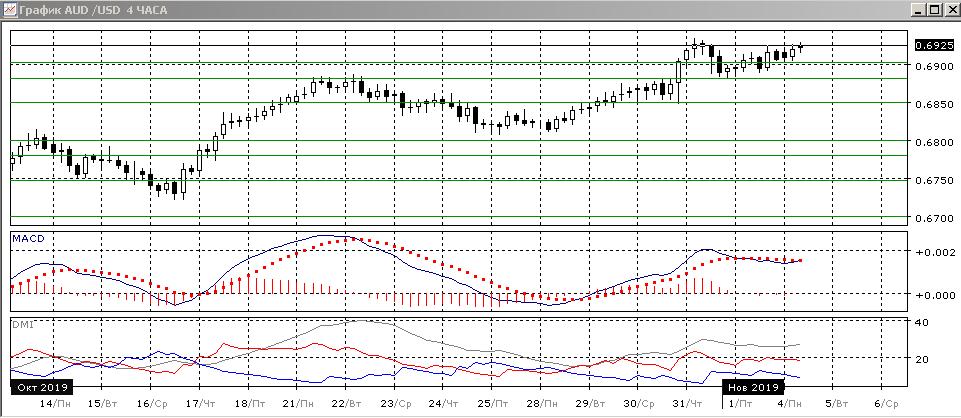
Task: Click the 14/Пн date on time axis
Action: 51,402
